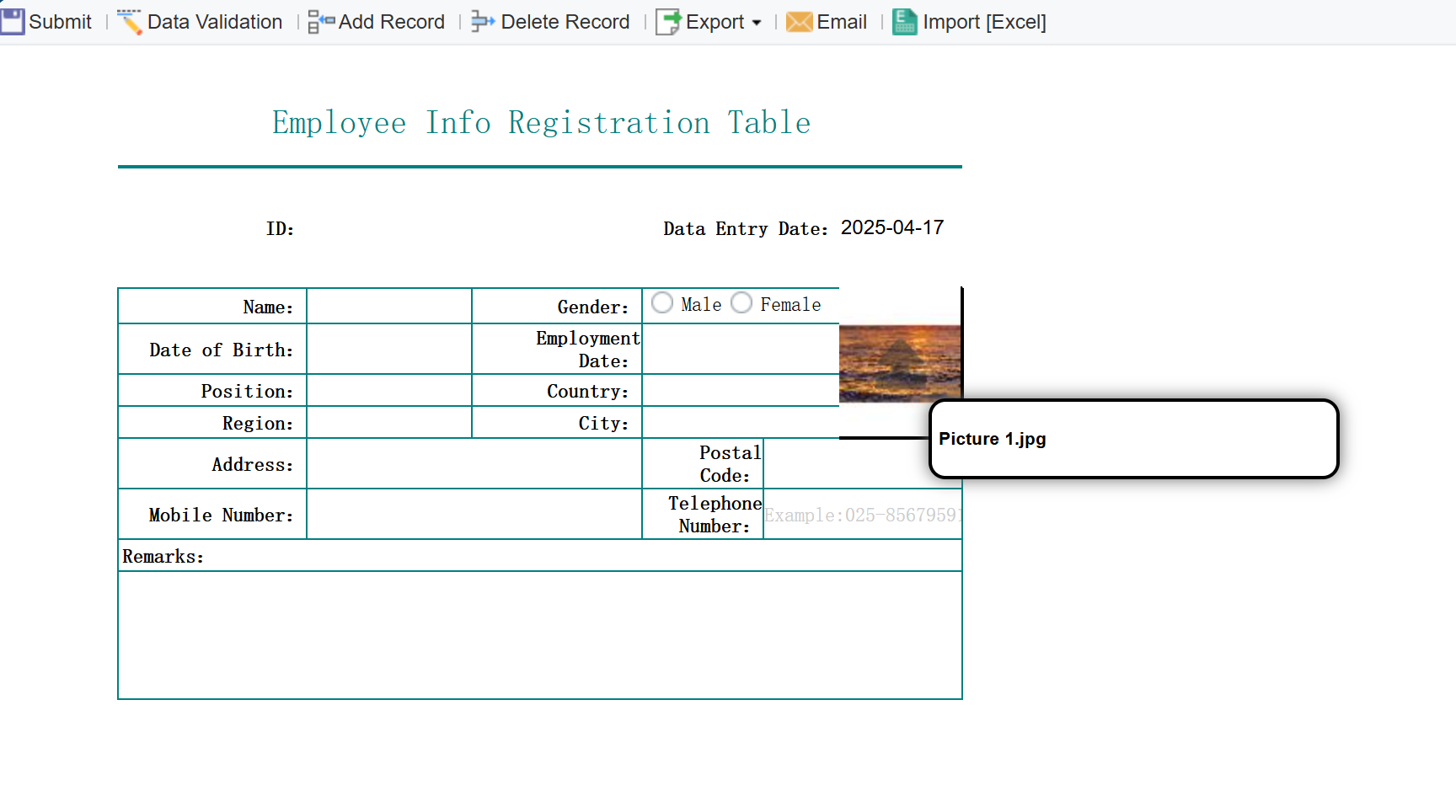Click the small document icon before Submit

[x=13, y=21]
